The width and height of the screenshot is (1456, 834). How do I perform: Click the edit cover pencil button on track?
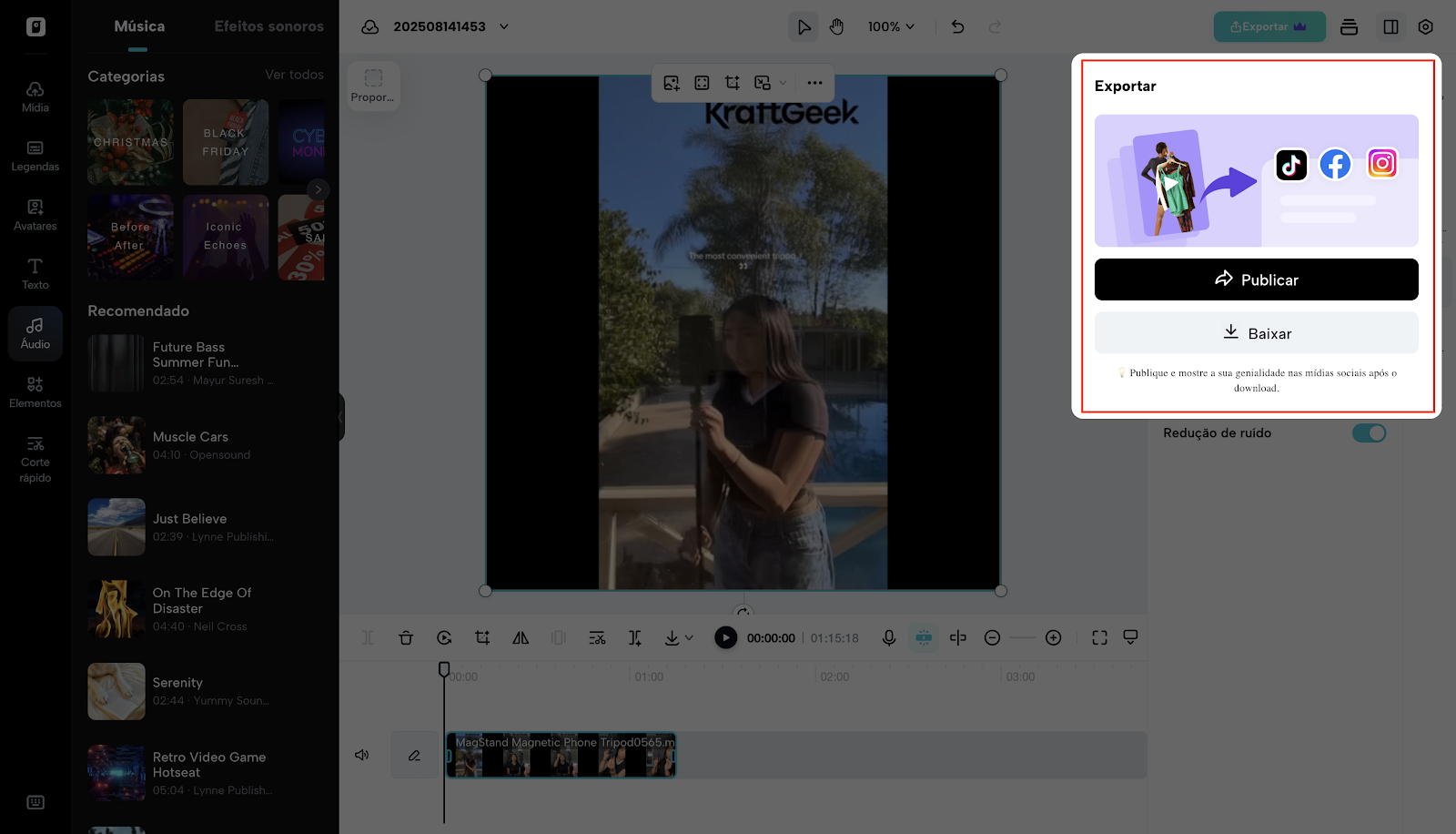[414, 755]
